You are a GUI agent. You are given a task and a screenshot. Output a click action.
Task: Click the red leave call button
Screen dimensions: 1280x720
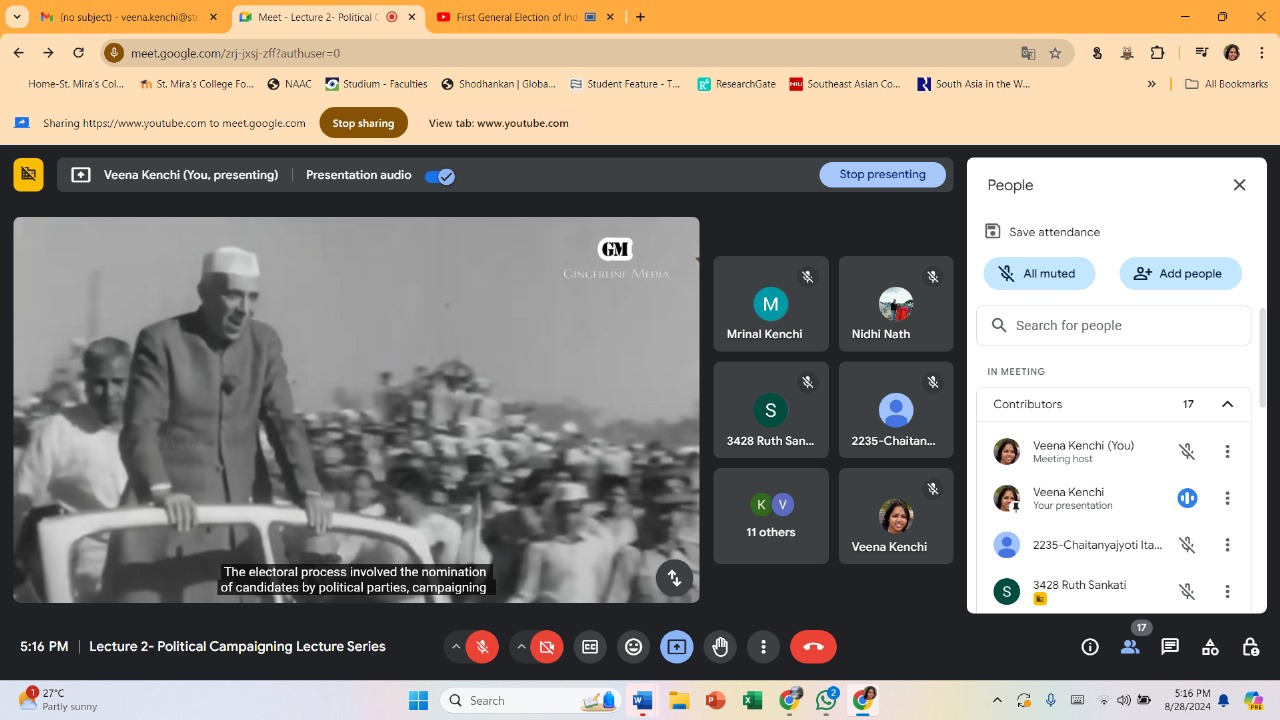(813, 647)
